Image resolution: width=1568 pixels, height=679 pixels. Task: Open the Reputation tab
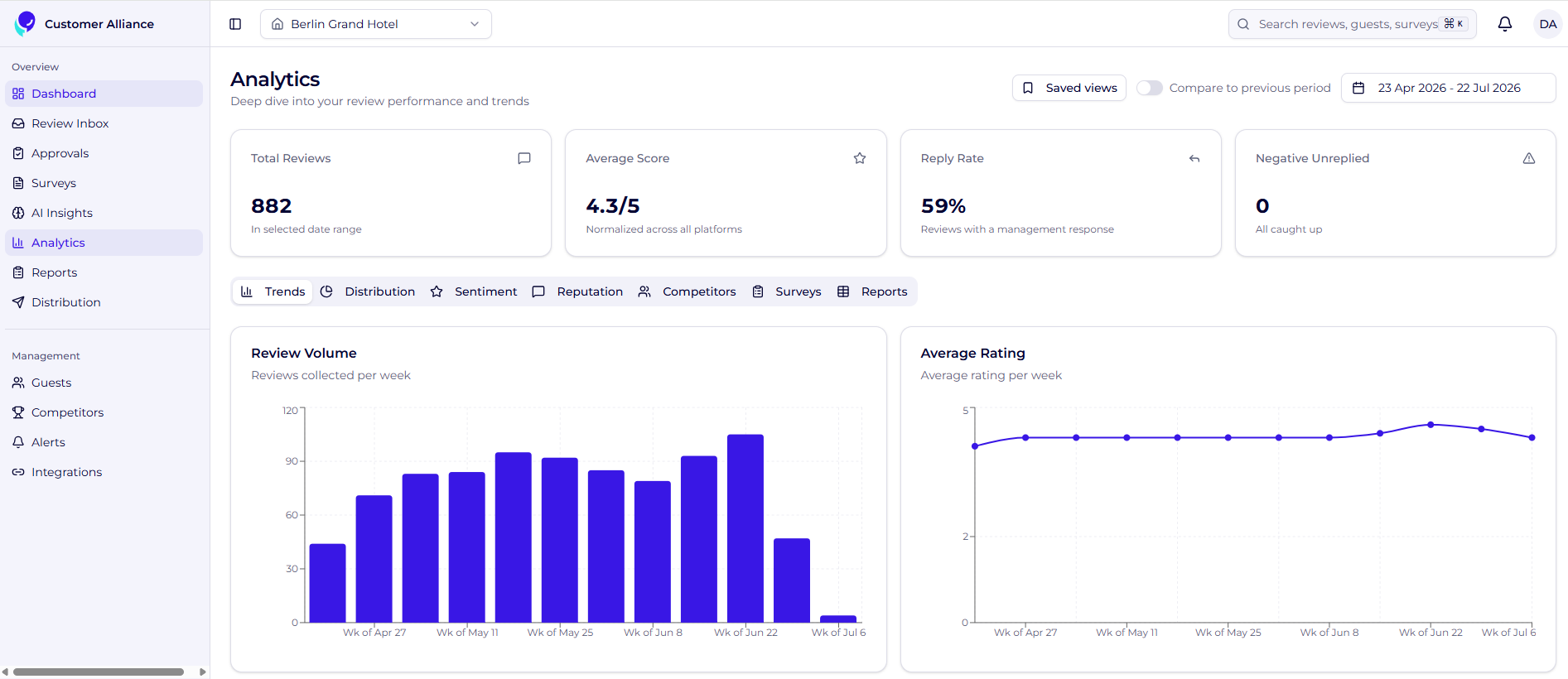(577, 291)
